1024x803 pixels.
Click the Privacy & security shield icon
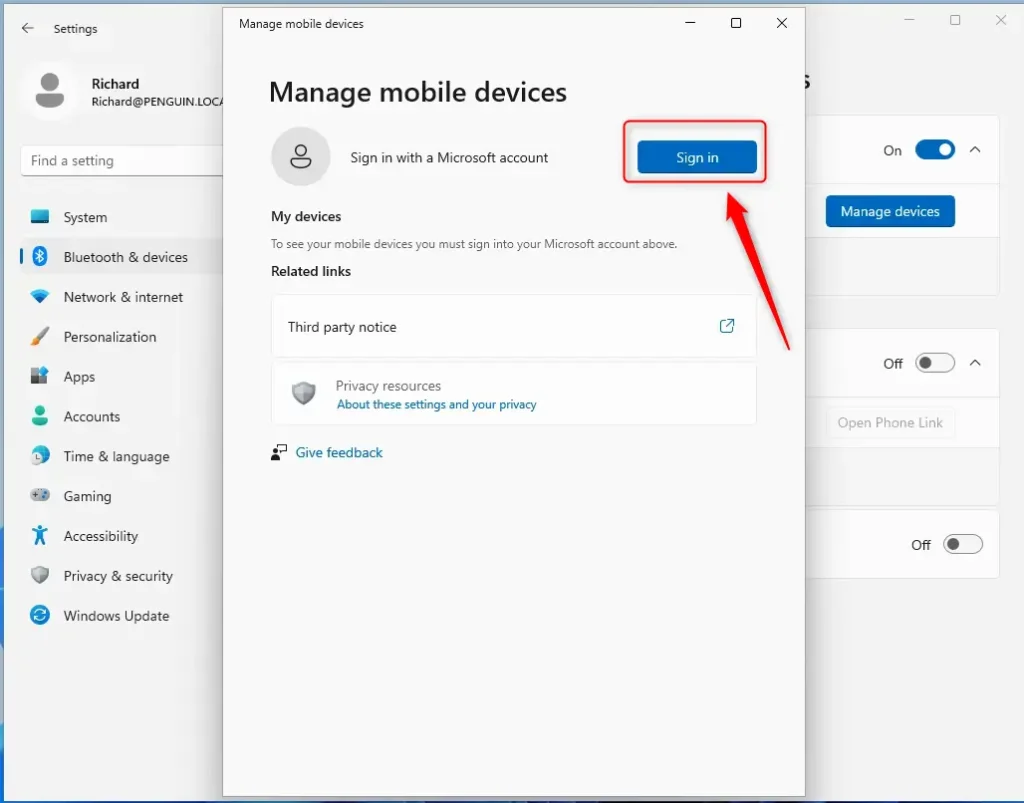pyautogui.click(x=40, y=575)
